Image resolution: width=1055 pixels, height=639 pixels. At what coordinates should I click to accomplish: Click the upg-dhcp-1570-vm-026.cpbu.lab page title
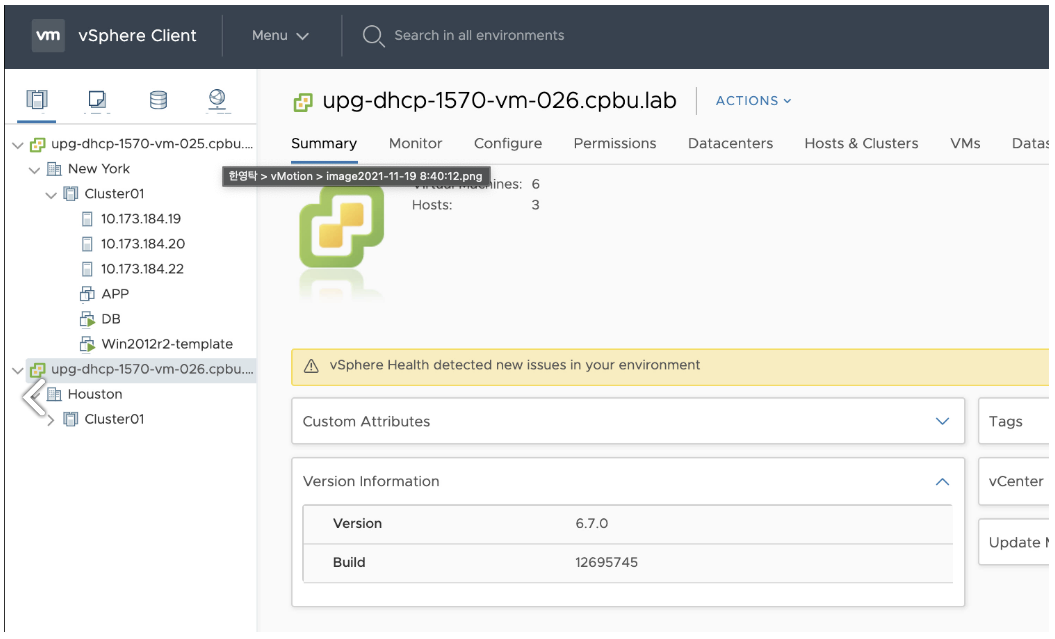pyautogui.click(x=499, y=101)
